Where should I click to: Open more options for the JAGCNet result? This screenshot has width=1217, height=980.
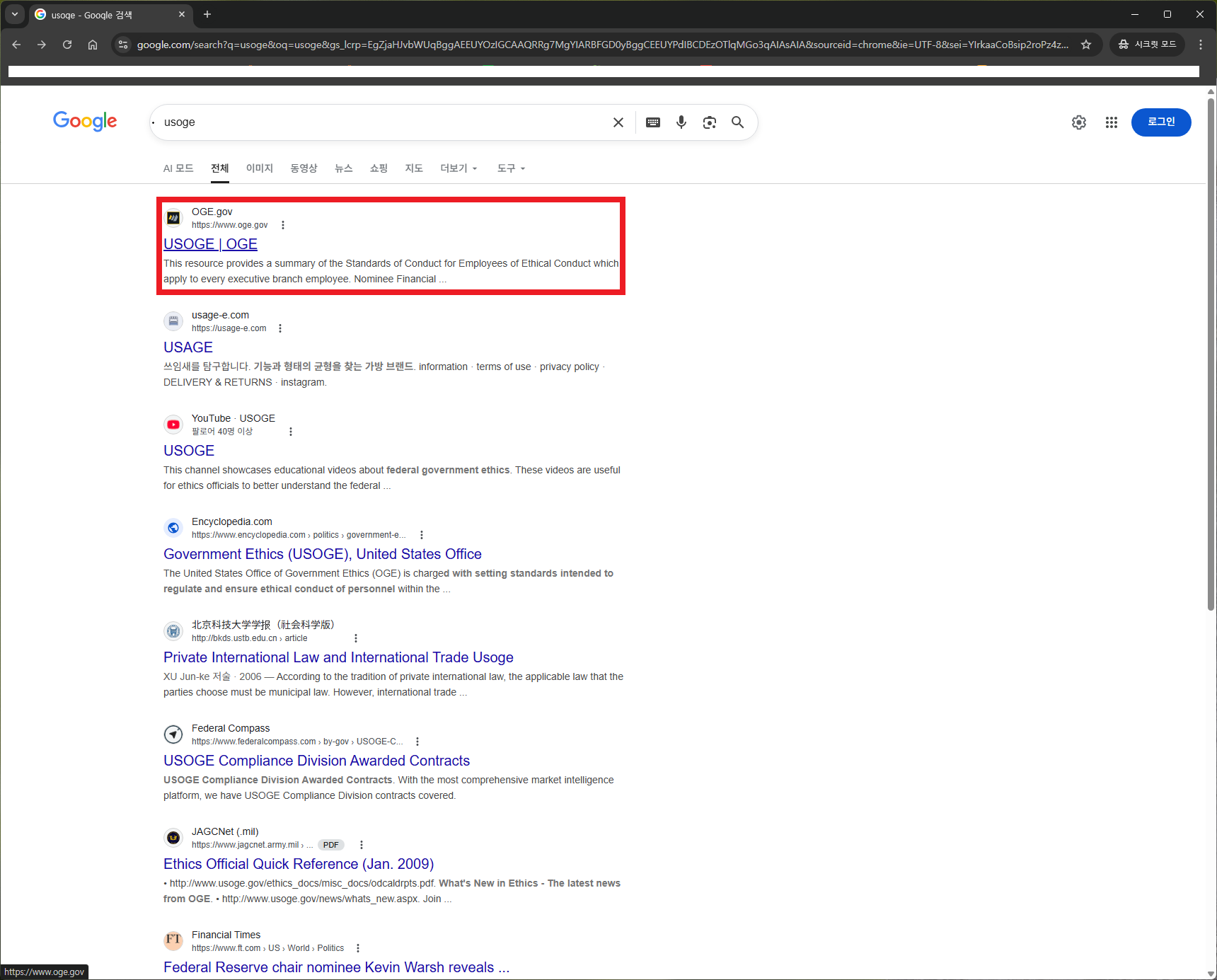(x=362, y=845)
